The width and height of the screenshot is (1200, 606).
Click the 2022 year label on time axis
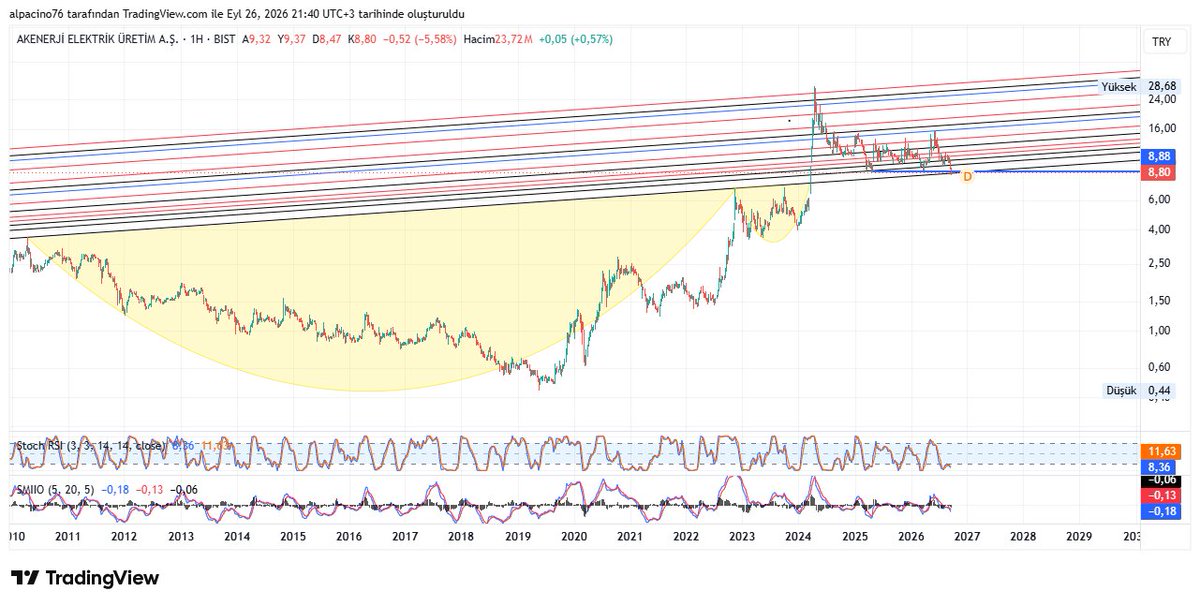coord(686,537)
